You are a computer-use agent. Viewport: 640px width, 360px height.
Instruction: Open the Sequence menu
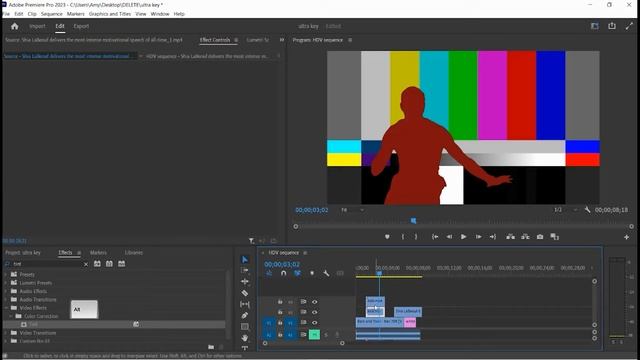pos(51,14)
